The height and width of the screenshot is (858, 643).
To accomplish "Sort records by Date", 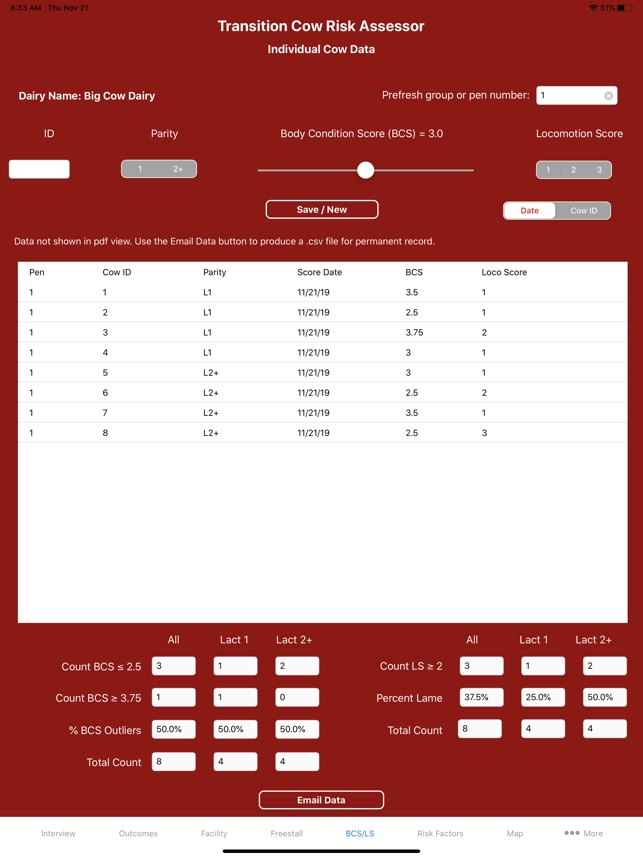I will coord(529,211).
